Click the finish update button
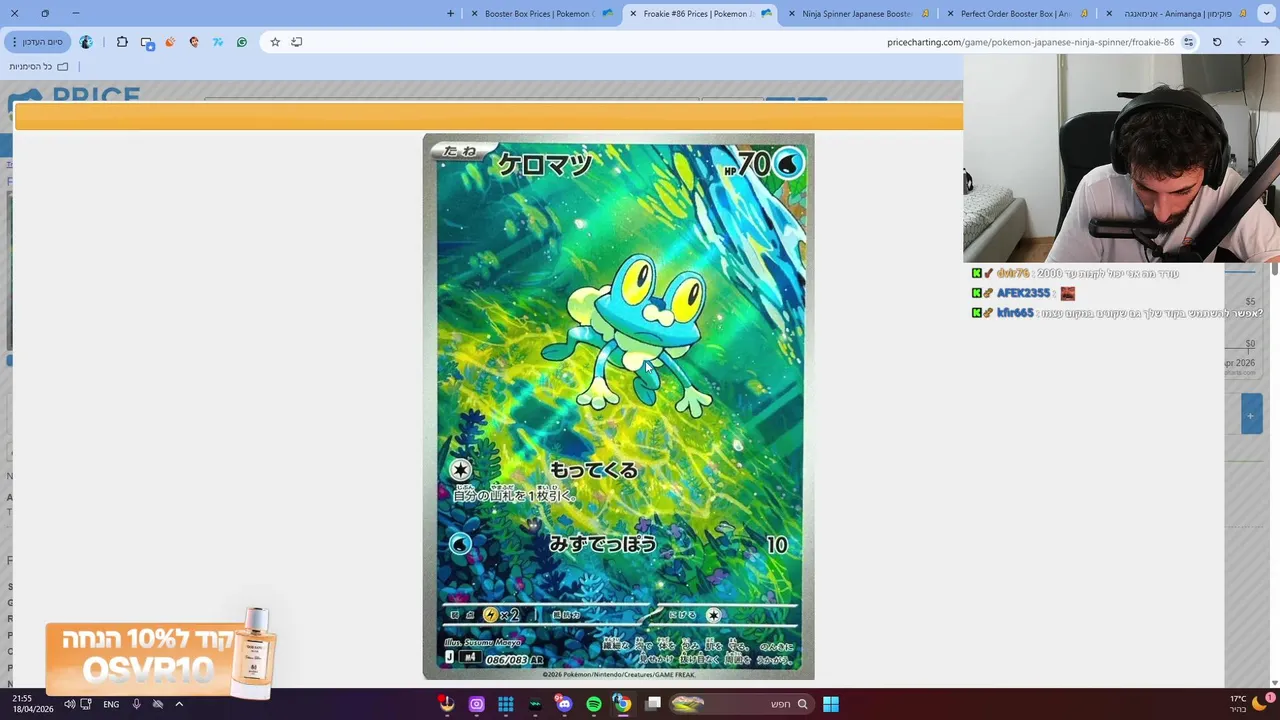Viewport: 1280px width, 720px height. tap(37, 42)
